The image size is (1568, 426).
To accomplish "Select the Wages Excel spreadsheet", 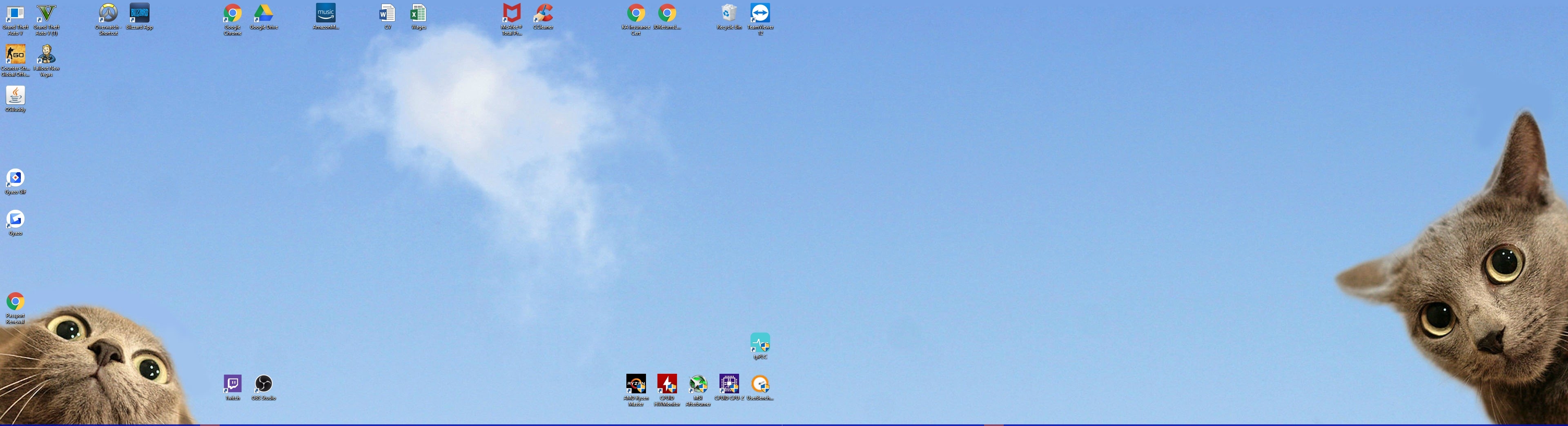I will pyautogui.click(x=419, y=17).
